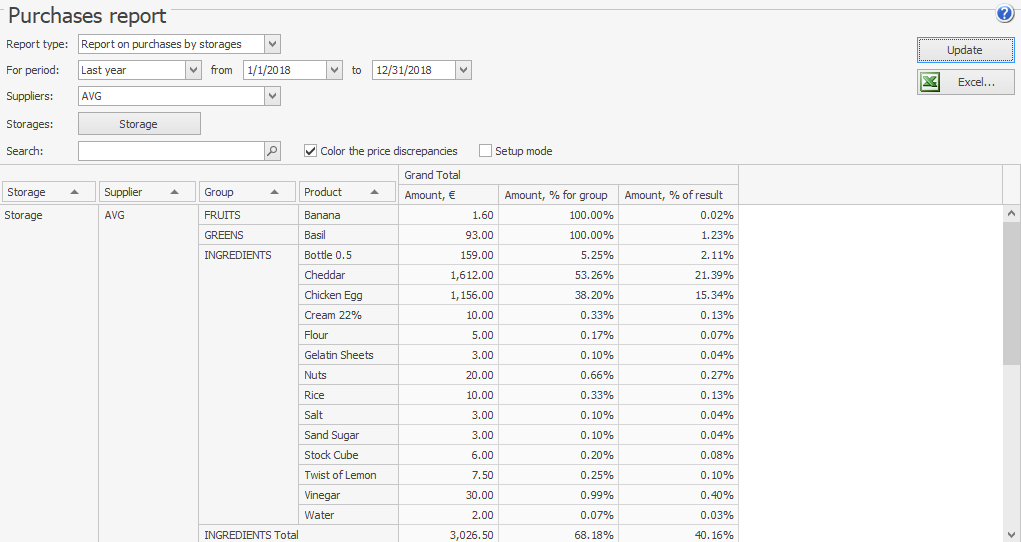The image size is (1021, 542).
Task: Click the Excel spreadsheet icon
Action: [930, 82]
